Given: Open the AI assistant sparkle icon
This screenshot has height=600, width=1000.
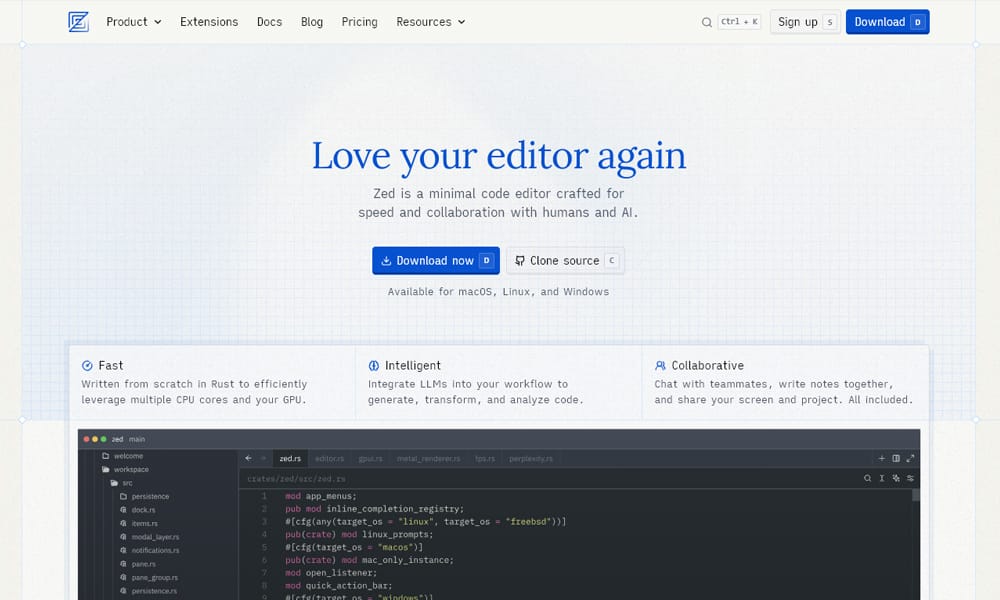Looking at the screenshot, I should [x=896, y=478].
